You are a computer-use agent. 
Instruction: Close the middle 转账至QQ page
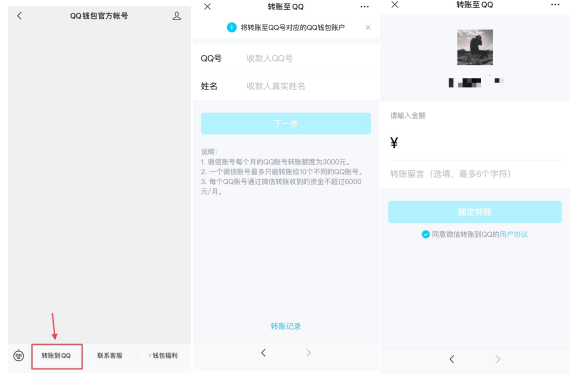click(208, 7)
